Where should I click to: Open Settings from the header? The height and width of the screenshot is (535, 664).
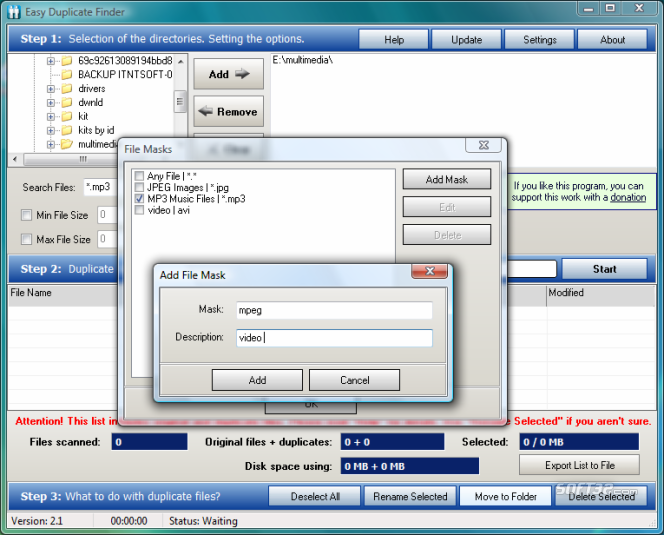[x=540, y=40]
